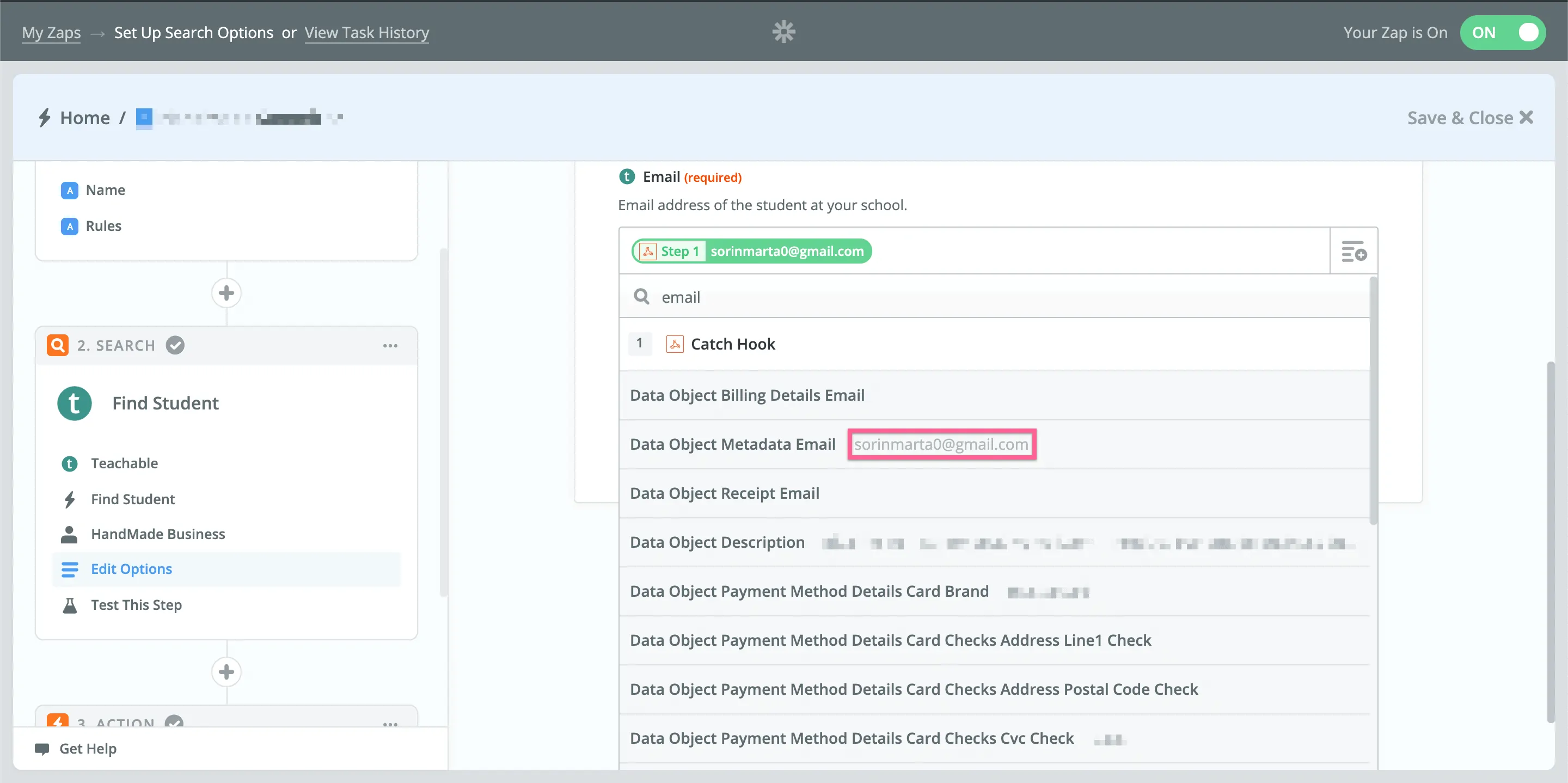Choose Card Checks Address Line1 Check

[x=994, y=640]
